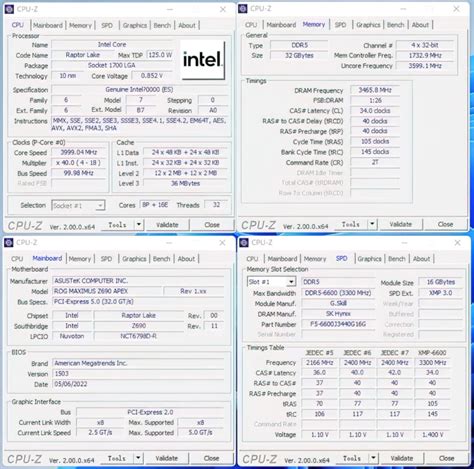This screenshot has width=474, height=469.
Task: Close the Memory window using the X button
Action: [457, 9]
